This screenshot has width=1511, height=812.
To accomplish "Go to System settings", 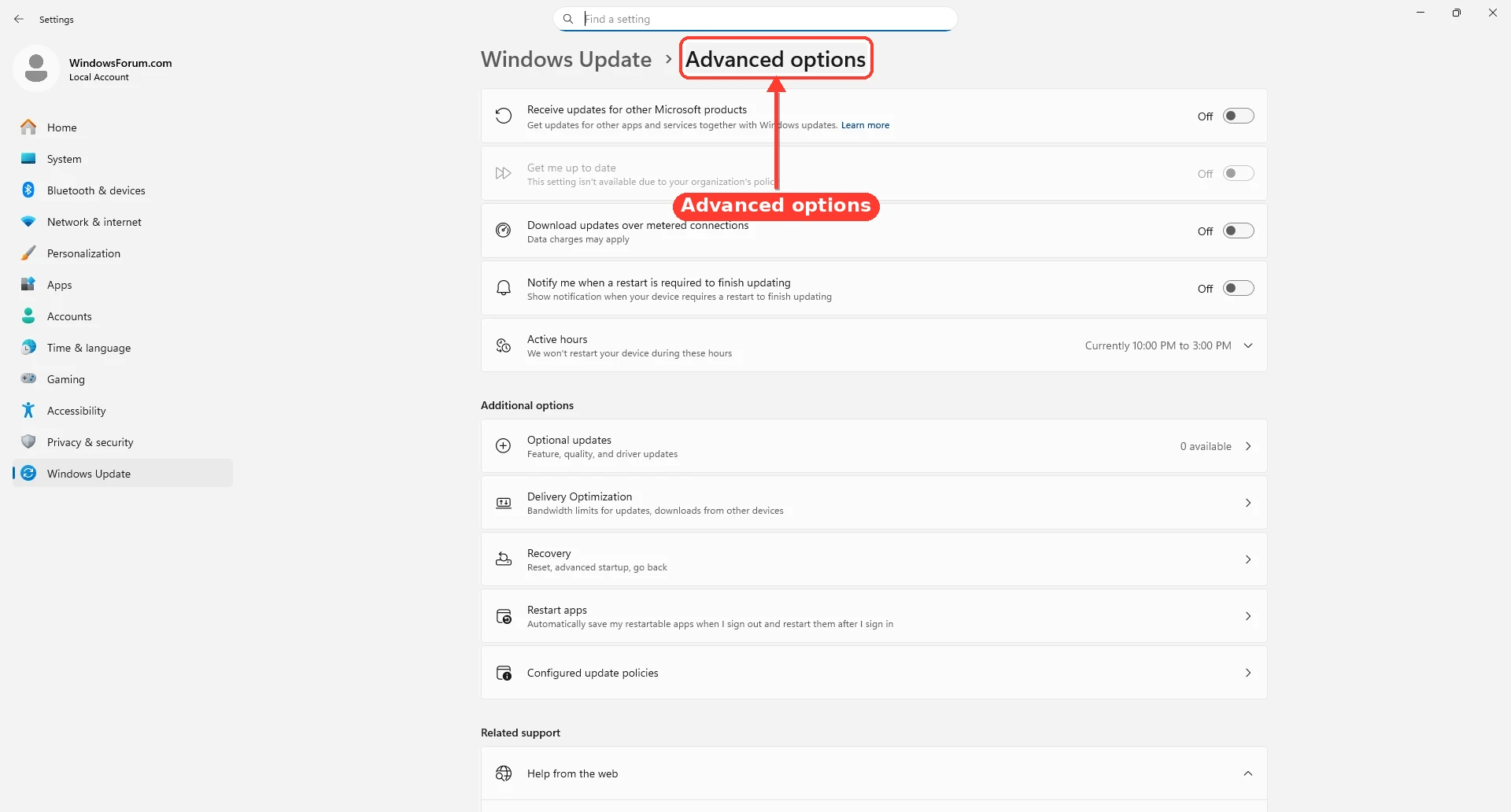I will (122, 158).
